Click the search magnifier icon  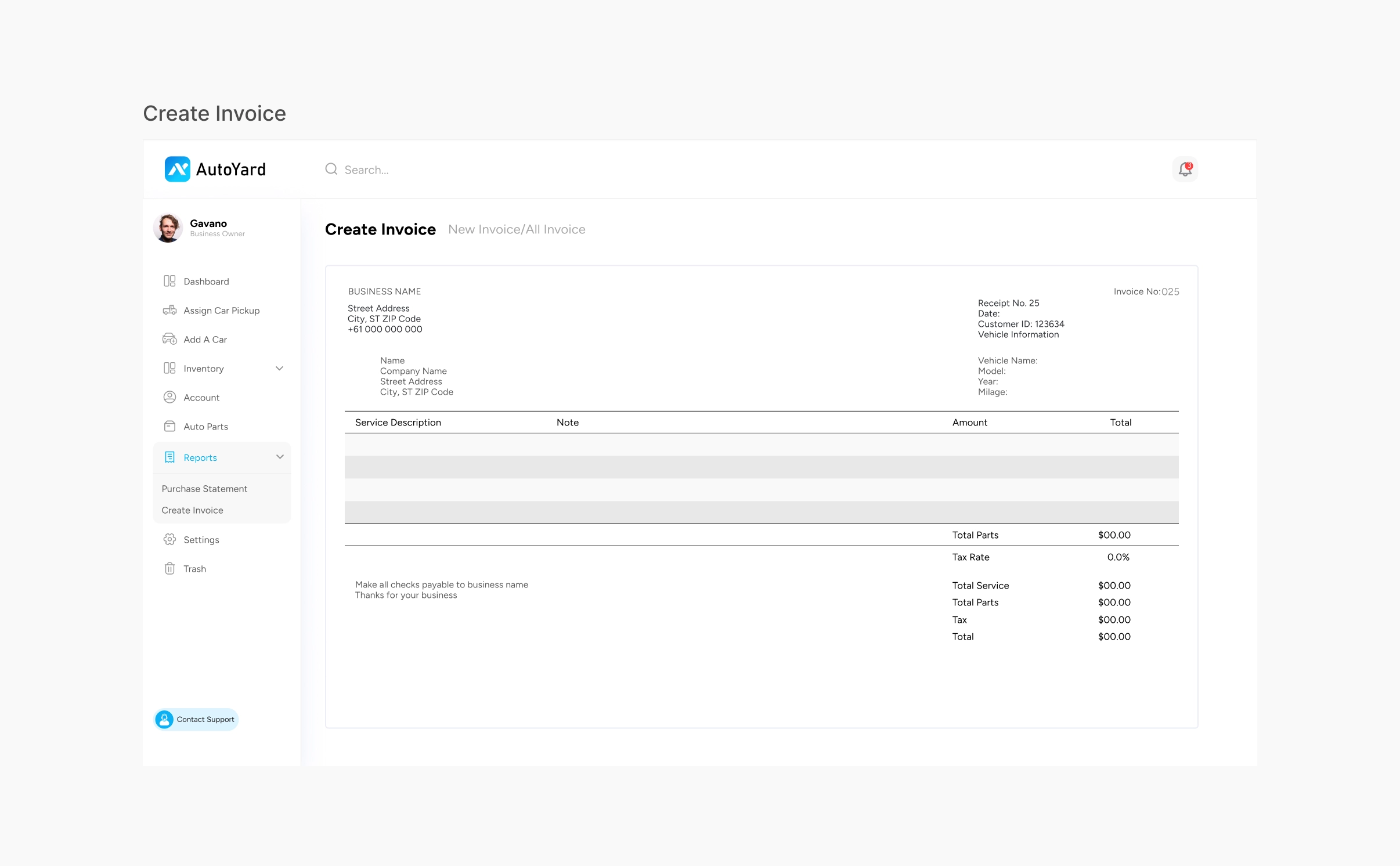331,169
